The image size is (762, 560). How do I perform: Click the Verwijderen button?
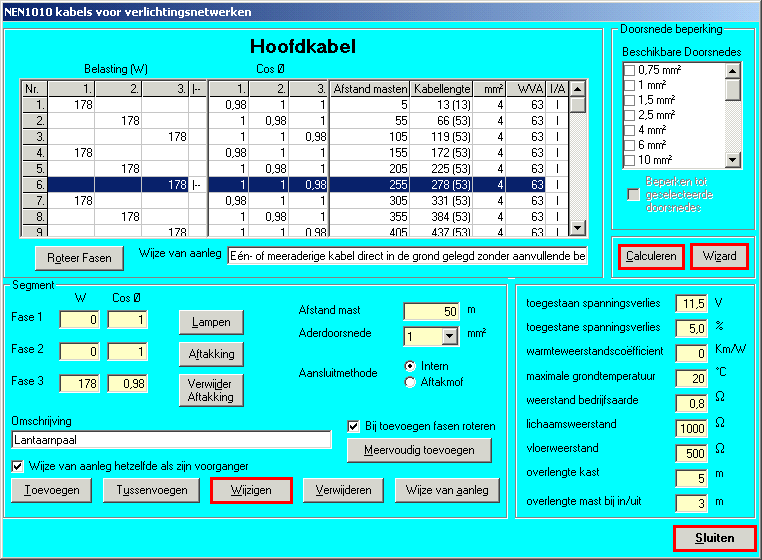pyautogui.click(x=343, y=490)
